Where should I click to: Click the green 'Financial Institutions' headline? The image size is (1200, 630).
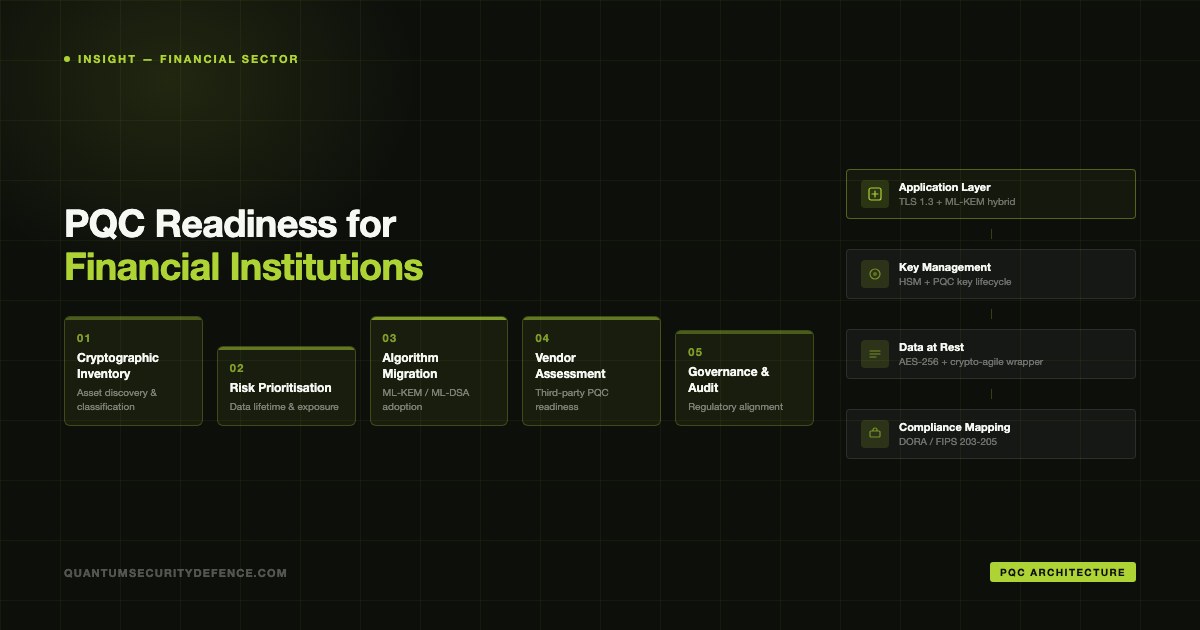pos(243,268)
